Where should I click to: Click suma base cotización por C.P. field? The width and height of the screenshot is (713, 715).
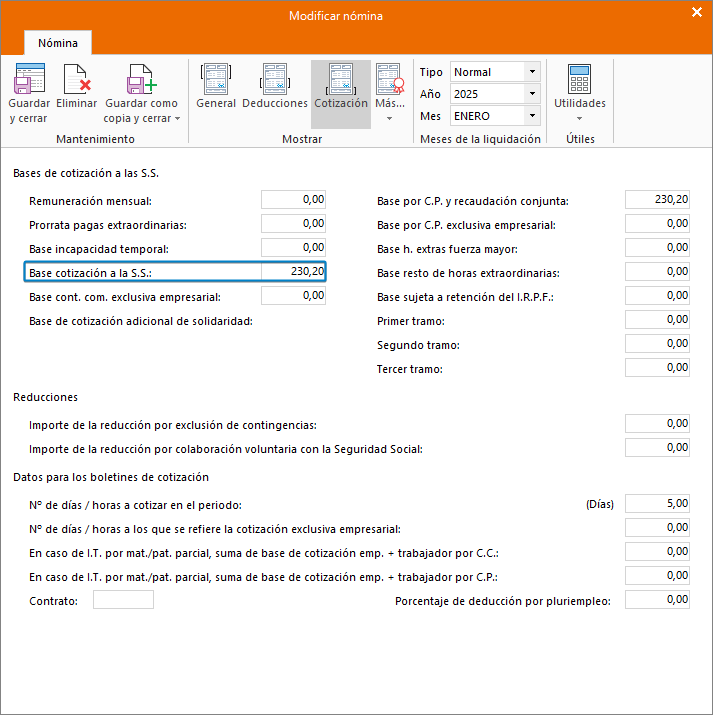point(657,576)
